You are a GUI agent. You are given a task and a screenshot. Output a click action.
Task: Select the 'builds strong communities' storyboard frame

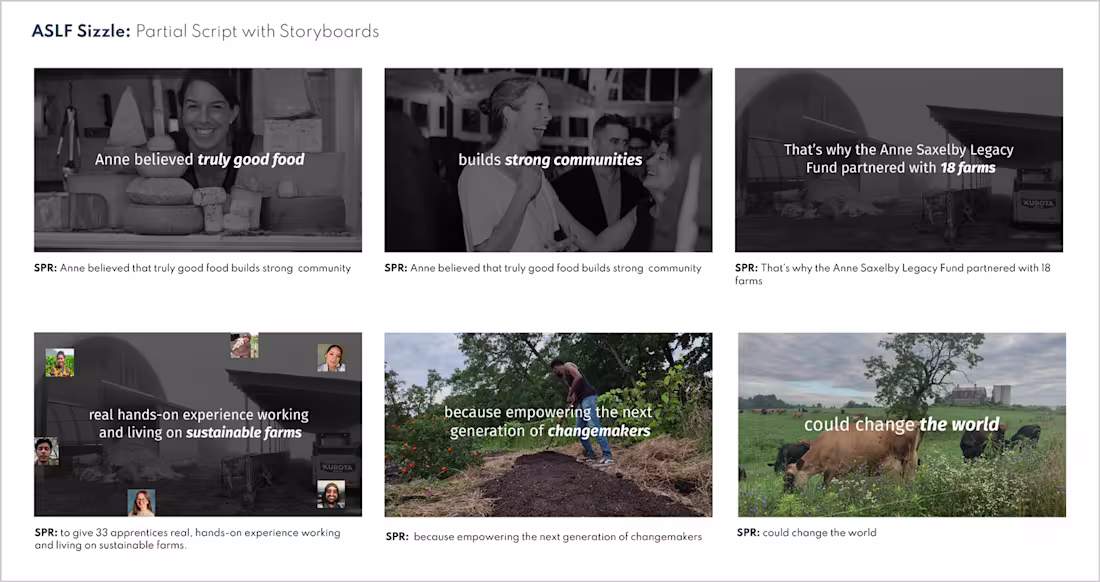pos(548,160)
